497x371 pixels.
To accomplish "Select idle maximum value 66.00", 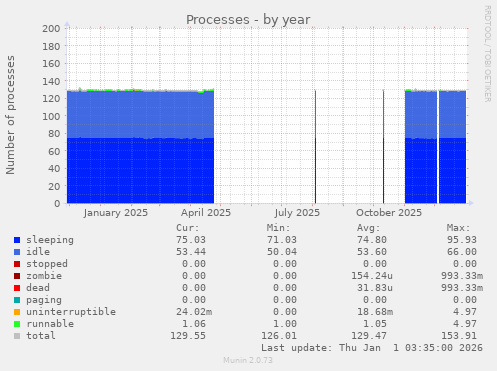I will tap(462, 252).
